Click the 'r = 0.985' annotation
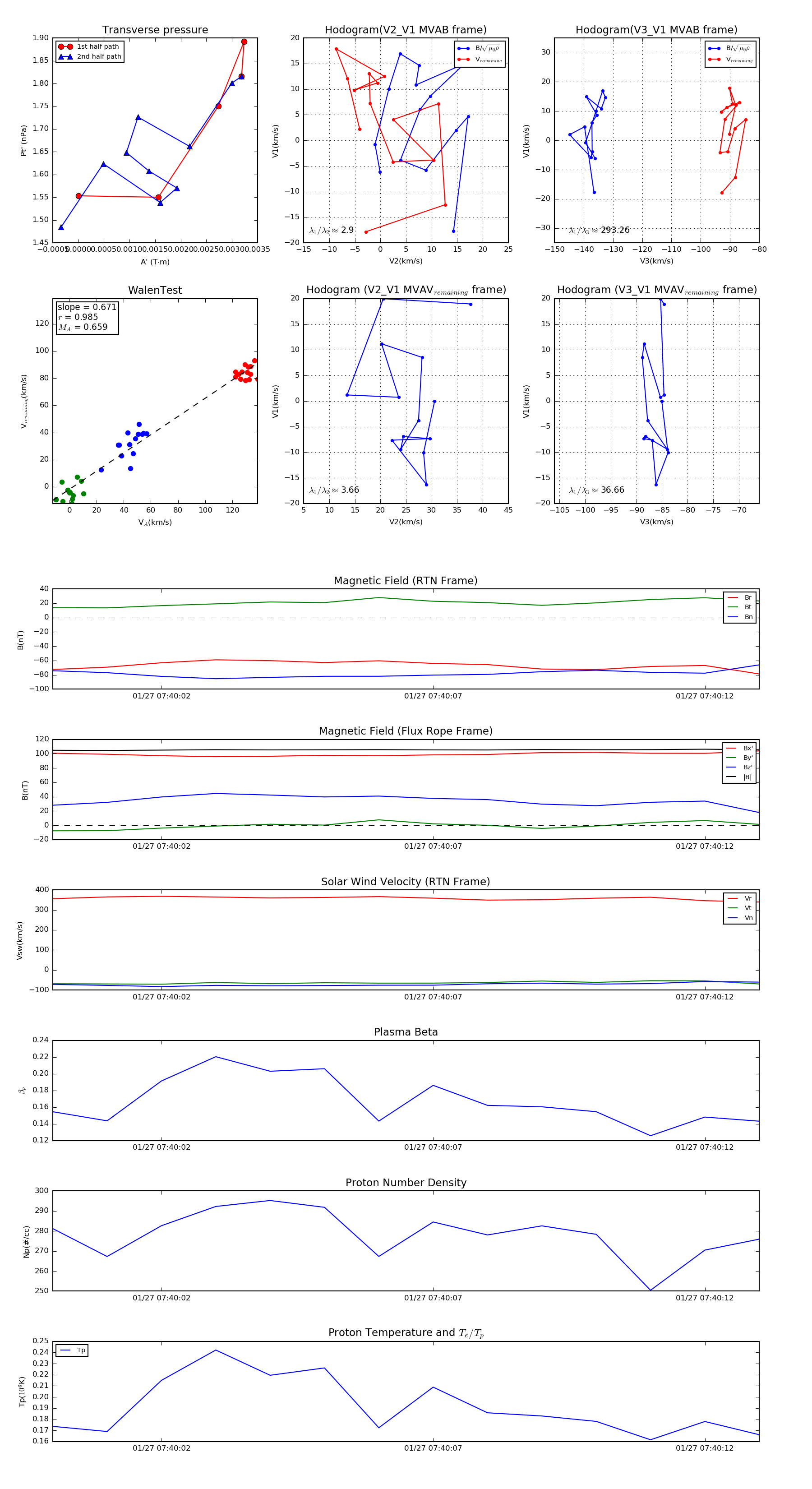The height and width of the screenshot is (1489, 812). 78,317
